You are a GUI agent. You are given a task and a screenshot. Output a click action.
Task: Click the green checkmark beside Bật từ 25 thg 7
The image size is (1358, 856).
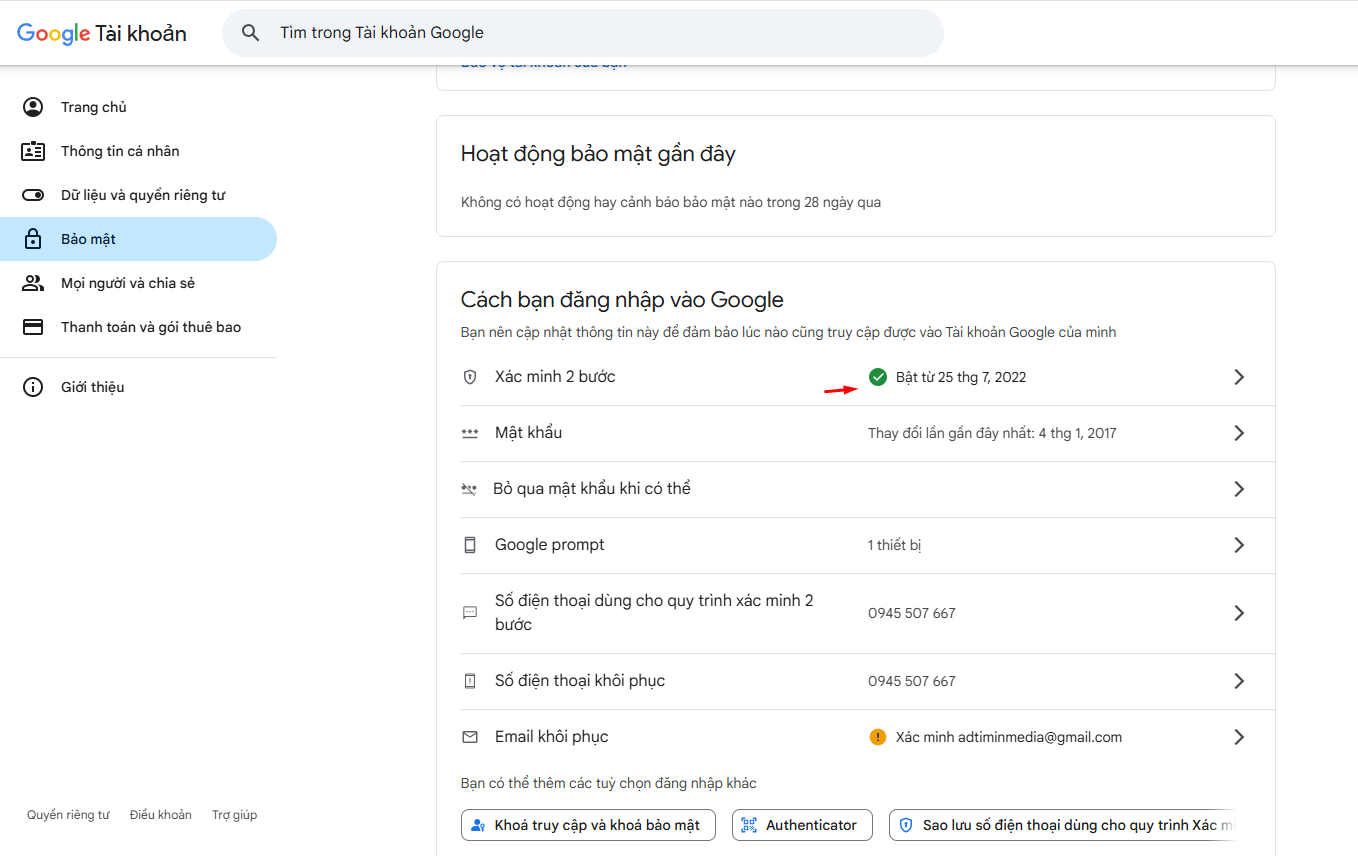click(878, 377)
